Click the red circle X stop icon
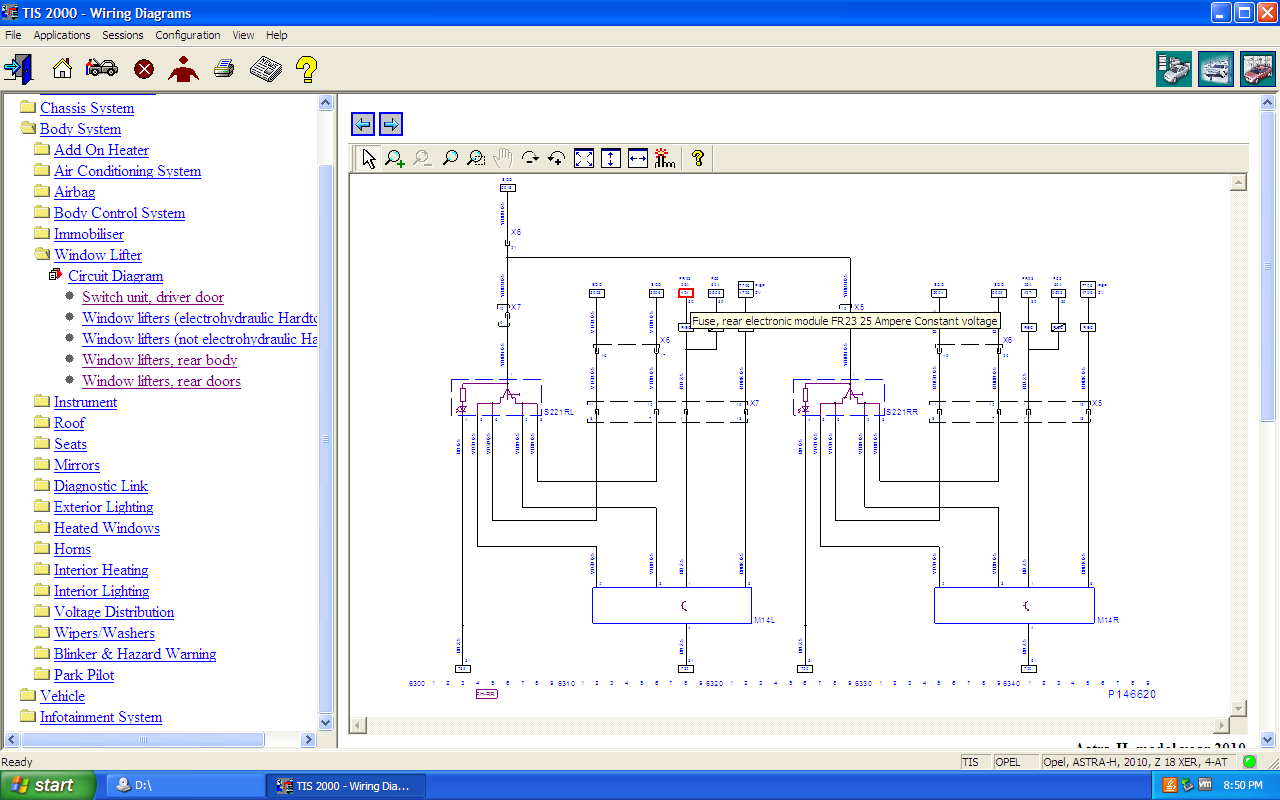This screenshot has width=1280, height=800. point(144,69)
